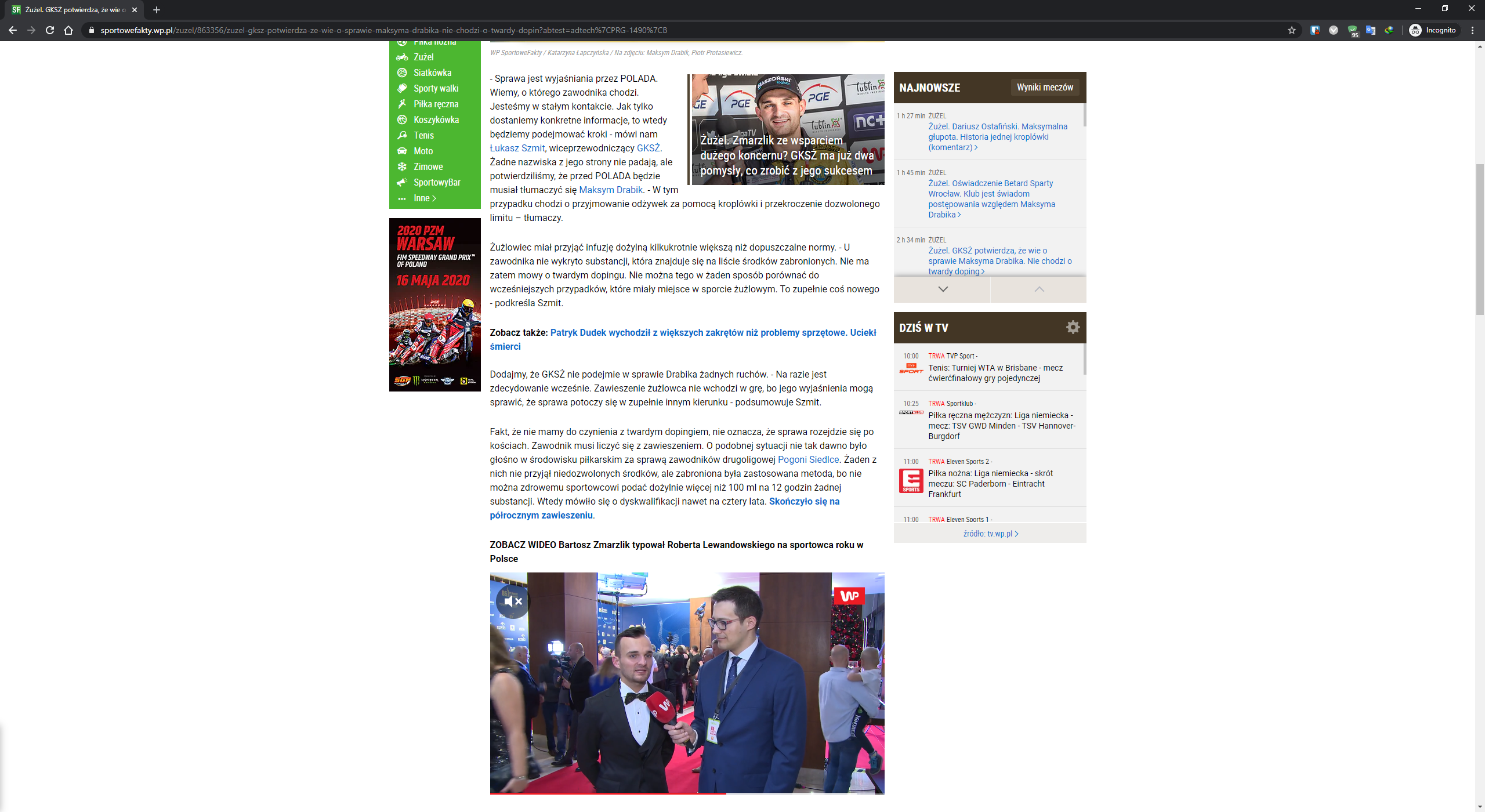The height and width of the screenshot is (812, 1485).
Task: Select the Koszykówka basketball icon
Action: pos(403,119)
